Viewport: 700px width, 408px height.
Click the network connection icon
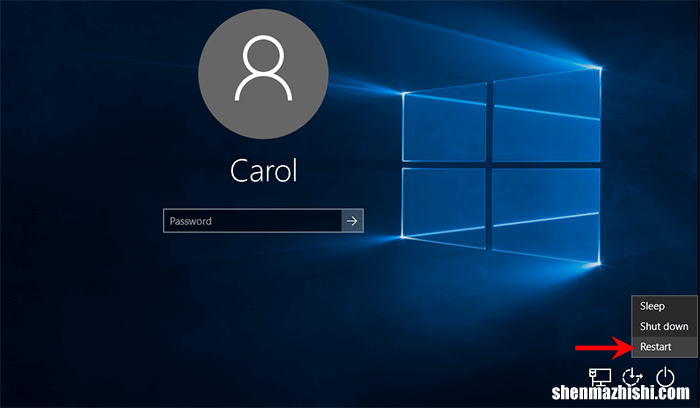click(x=600, y=377)
